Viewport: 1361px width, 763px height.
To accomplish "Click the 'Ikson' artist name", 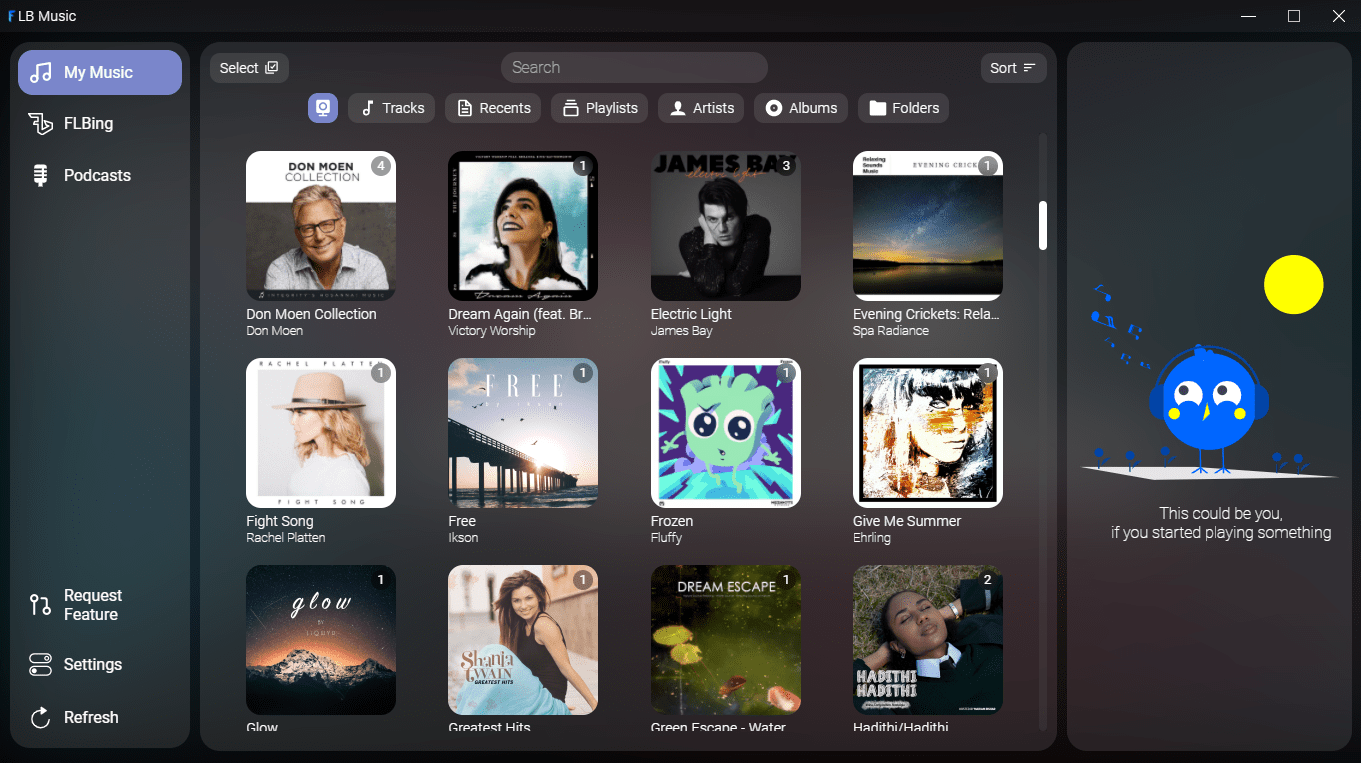I will [x=464, y=538].
